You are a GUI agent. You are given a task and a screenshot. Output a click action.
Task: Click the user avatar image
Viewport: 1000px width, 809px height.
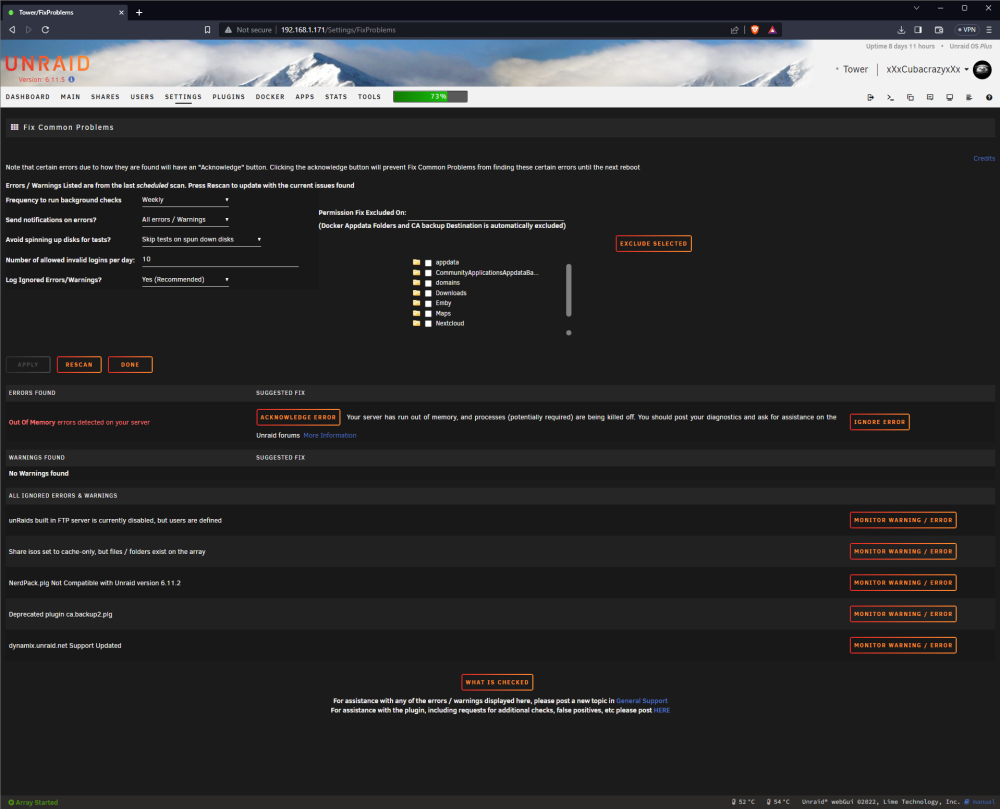tap(982, 69)
